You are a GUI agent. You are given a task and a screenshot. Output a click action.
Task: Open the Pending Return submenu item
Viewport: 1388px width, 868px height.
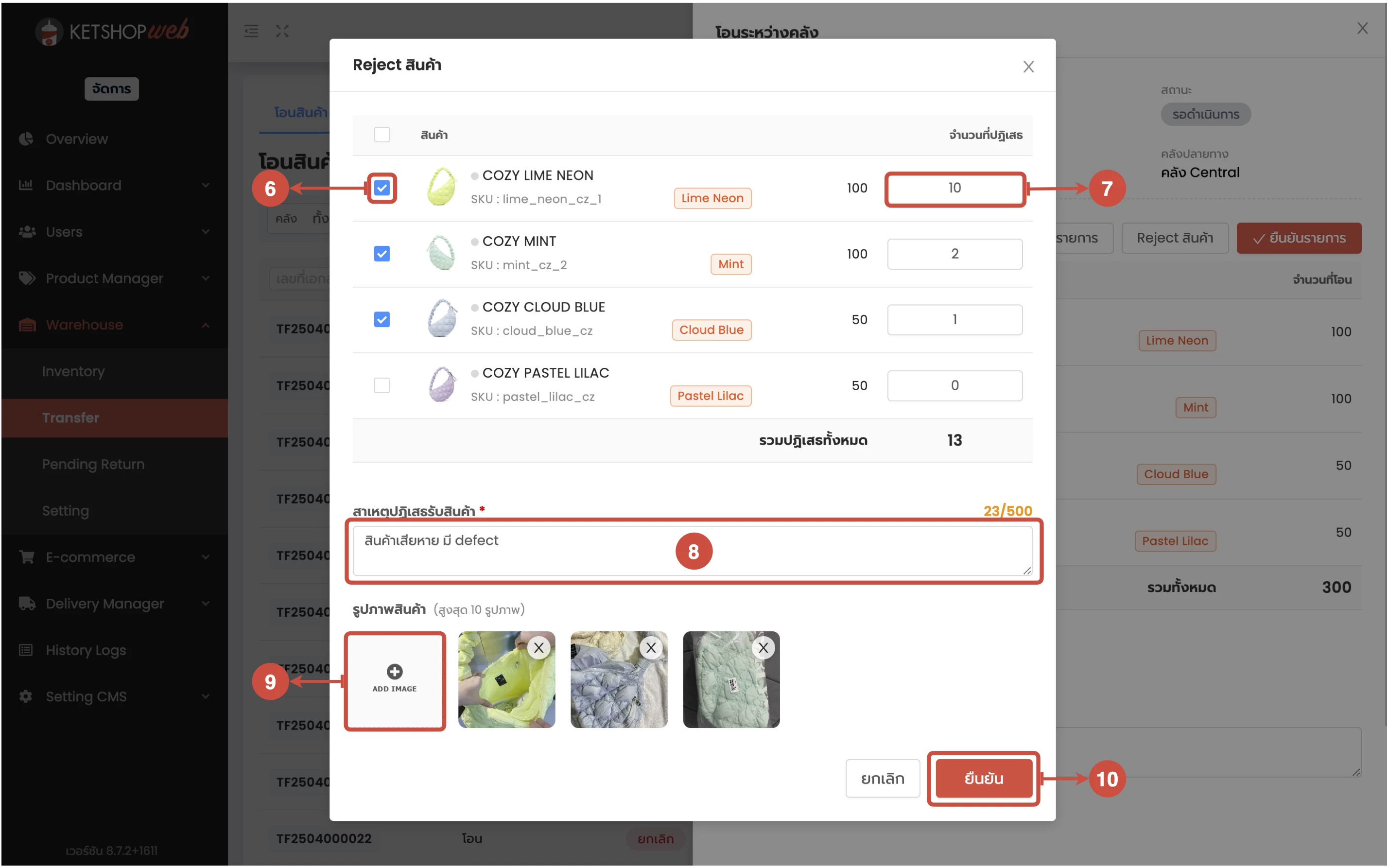coord(93,465)
